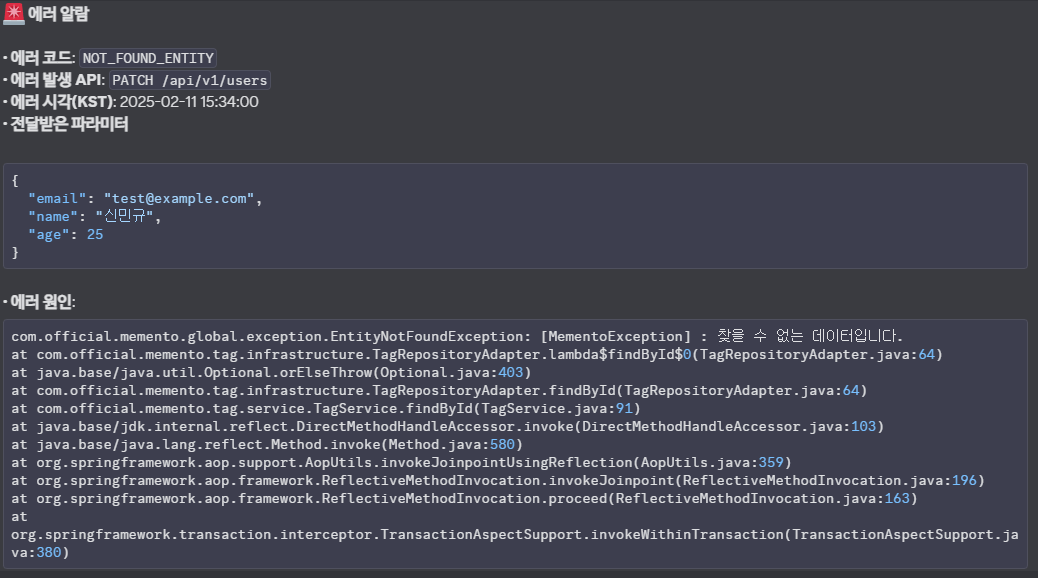Click the red siren emoji icon
Viewport: 1038px width, 578px height.
click(14, 14)
